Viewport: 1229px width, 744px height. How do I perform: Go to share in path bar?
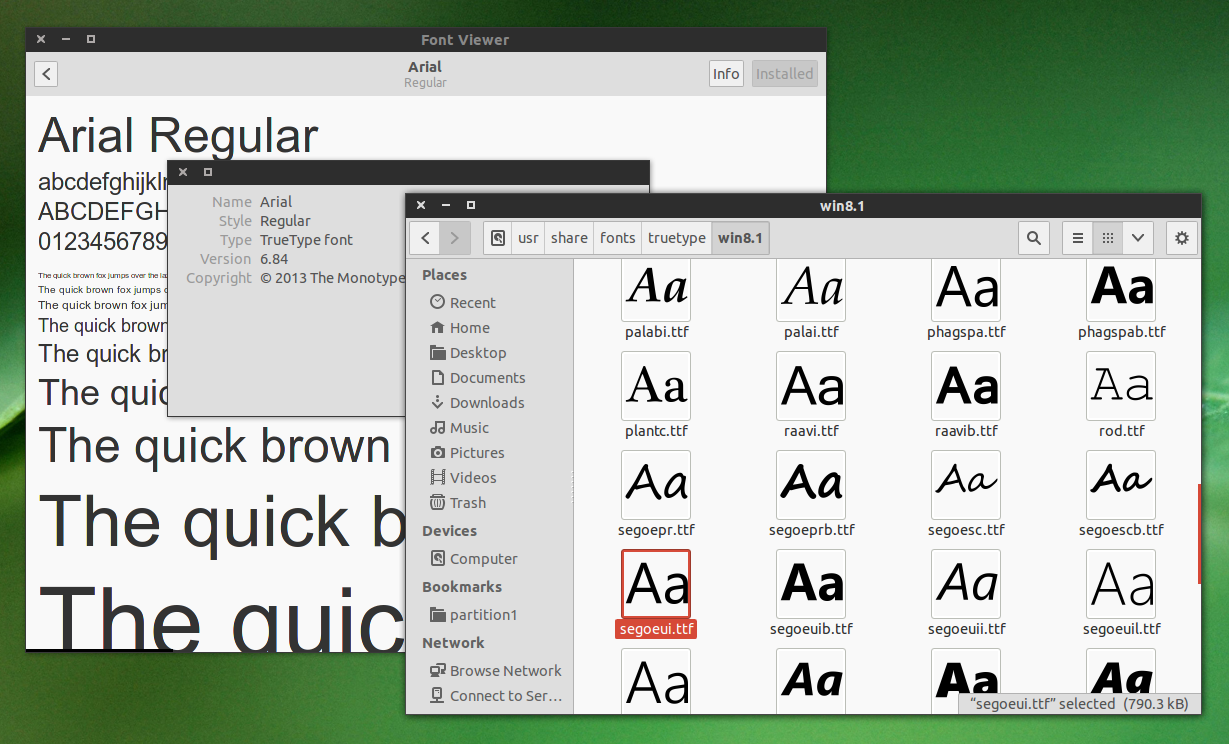(569, 238)
